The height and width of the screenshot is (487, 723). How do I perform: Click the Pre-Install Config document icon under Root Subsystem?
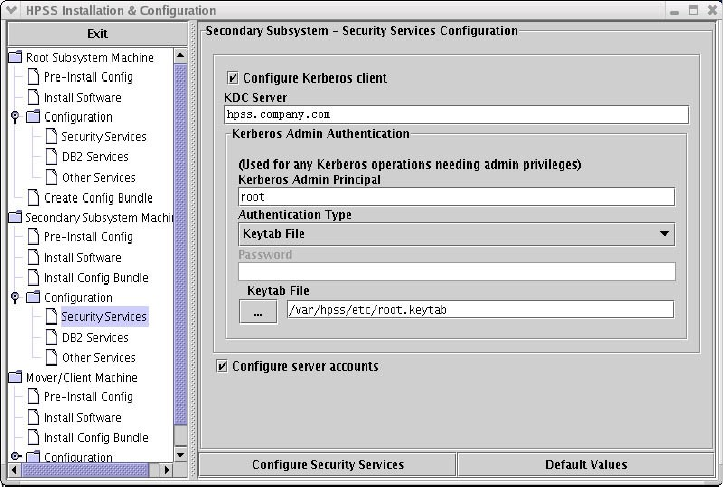coord(33,77)
